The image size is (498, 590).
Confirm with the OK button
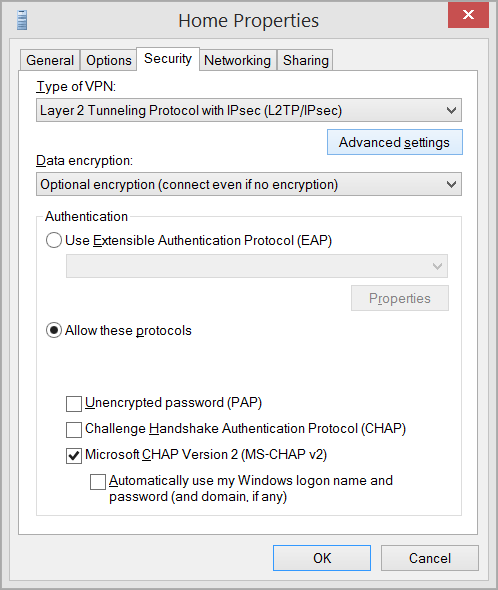coord(322,558)
